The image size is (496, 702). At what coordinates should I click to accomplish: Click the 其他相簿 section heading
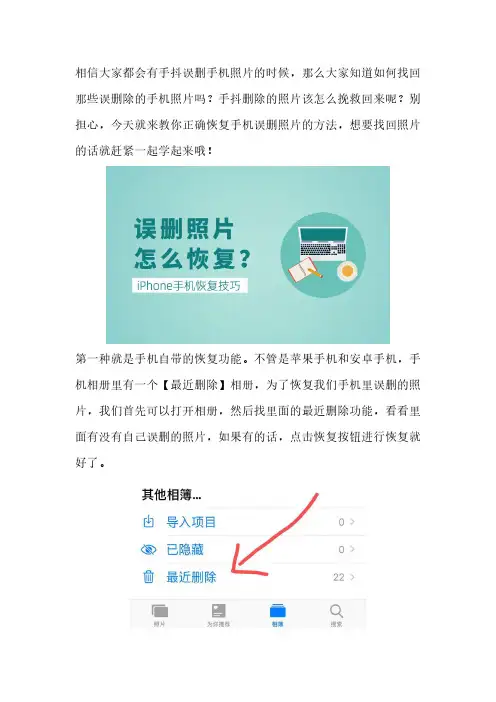pyautogui.click(x=171, y=495)
